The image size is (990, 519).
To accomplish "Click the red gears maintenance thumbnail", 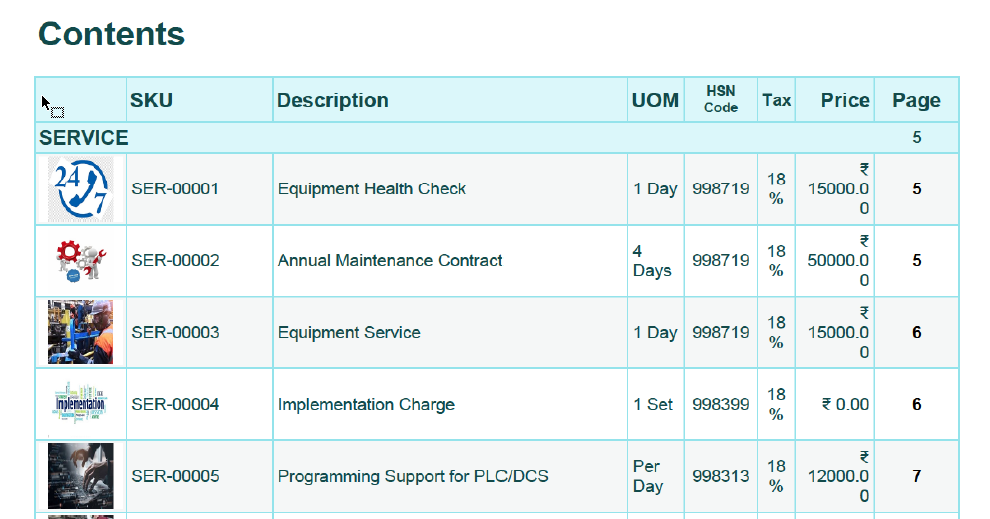I will point(80,261).
